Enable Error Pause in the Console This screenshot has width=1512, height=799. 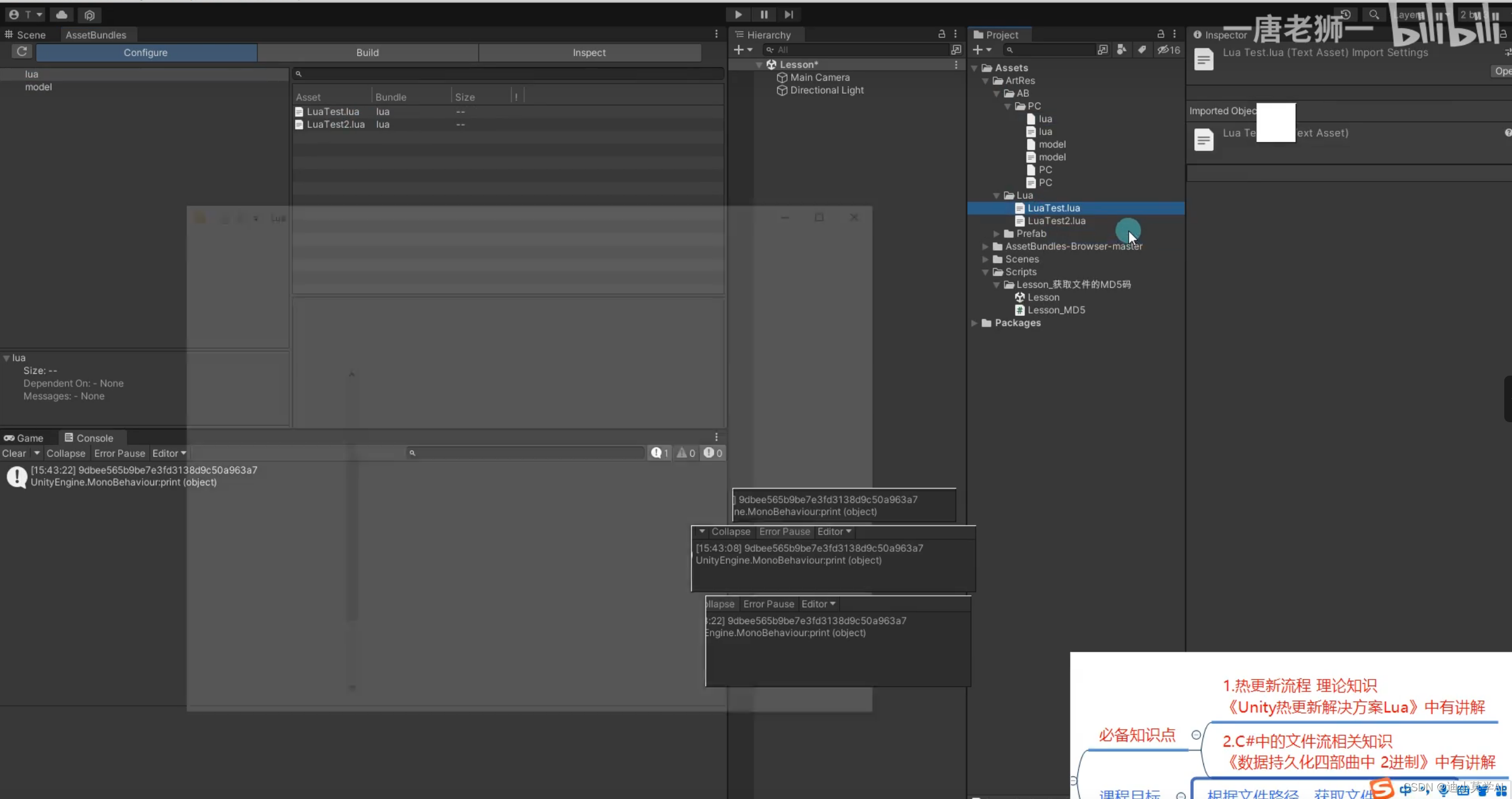[x=119, y=453]
